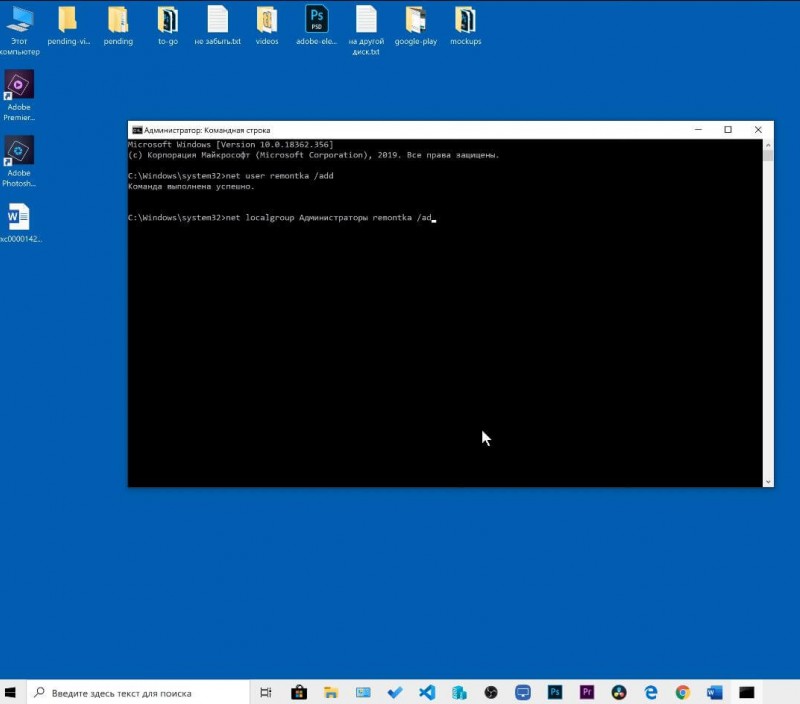Click the taskbar search field
Image resolution: width=800 pixels, height=704 pixels.
point(138,693)
